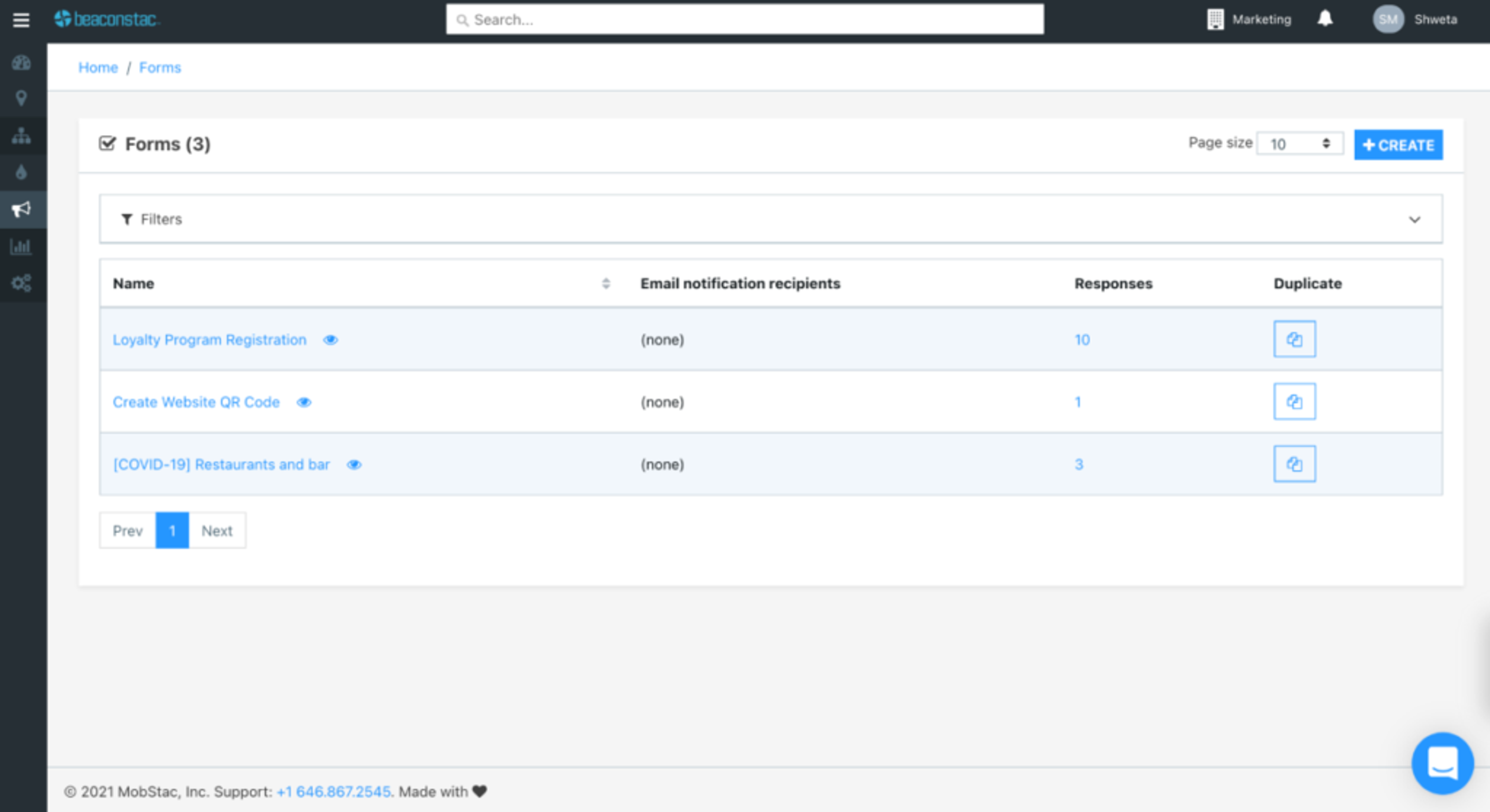Open the location pin sidebar icon
Image resolution: width=1490 pixels, height=812 pixels.
click(21, 98)
